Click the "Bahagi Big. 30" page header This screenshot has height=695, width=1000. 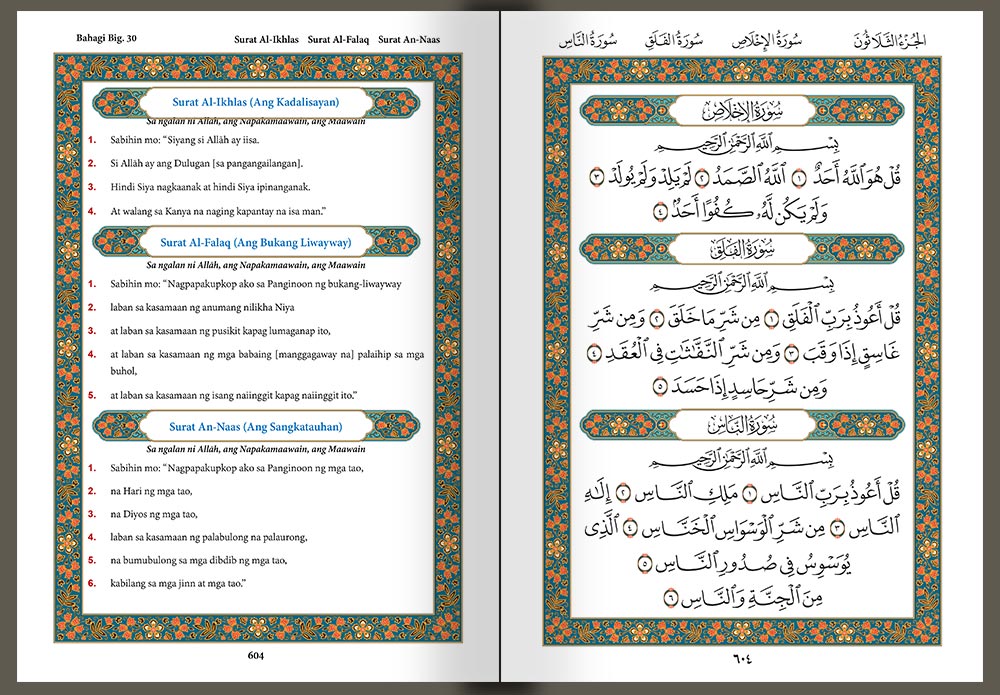tap(106, 38)
